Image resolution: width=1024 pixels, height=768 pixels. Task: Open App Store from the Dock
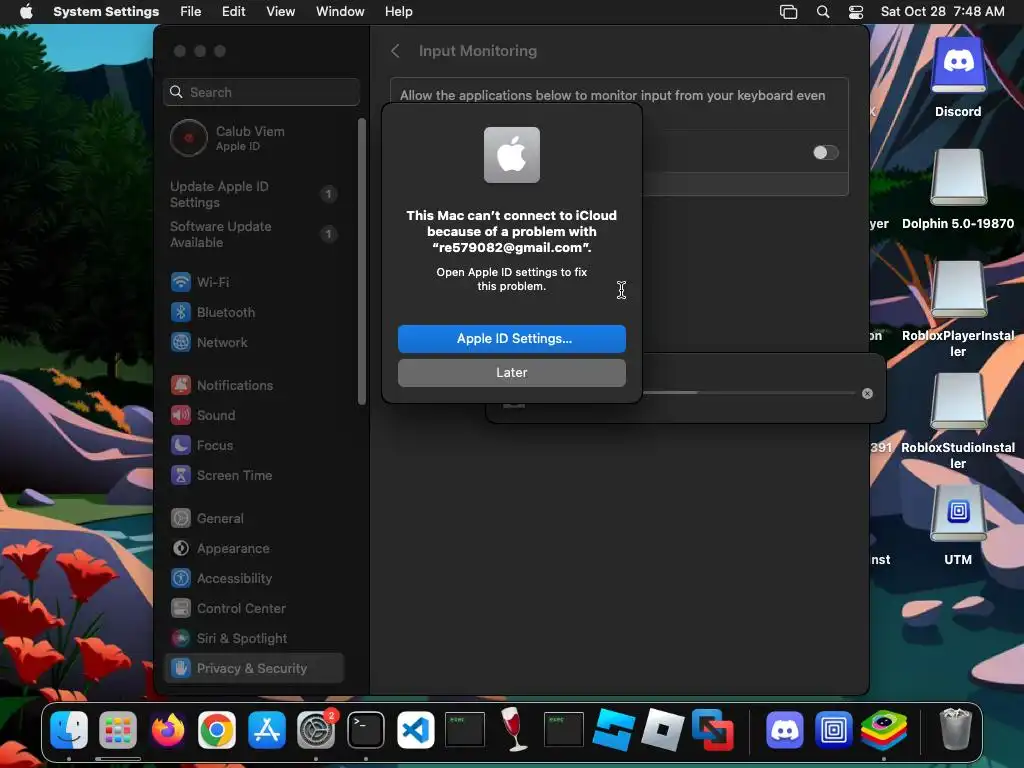266,729
